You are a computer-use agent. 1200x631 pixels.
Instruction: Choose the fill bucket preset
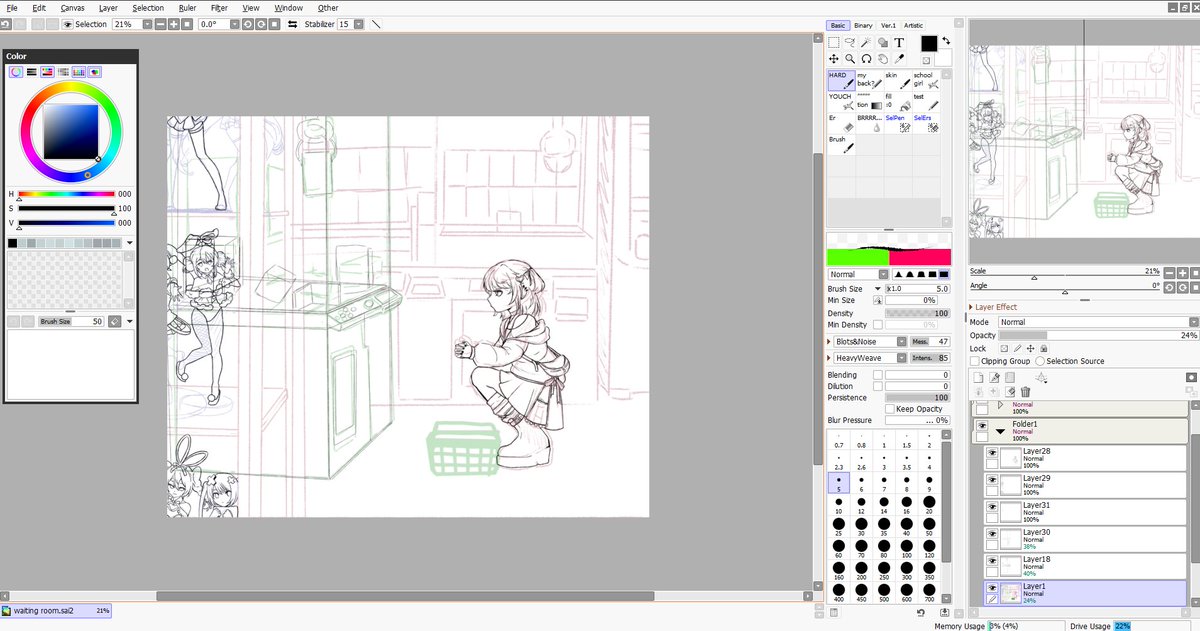pyautogui.click(x=897, y=102)
